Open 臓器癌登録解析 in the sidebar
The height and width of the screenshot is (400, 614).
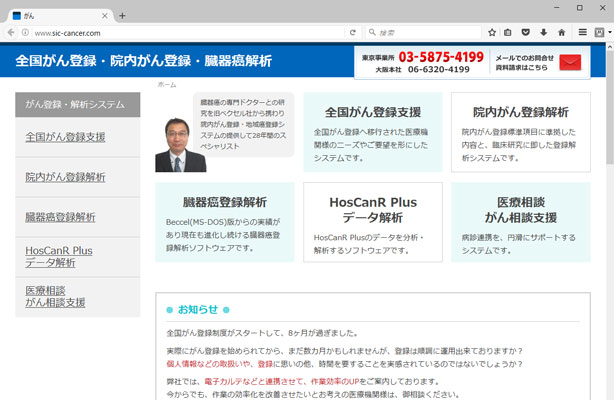pyautogui.click(x=60, y=217)
